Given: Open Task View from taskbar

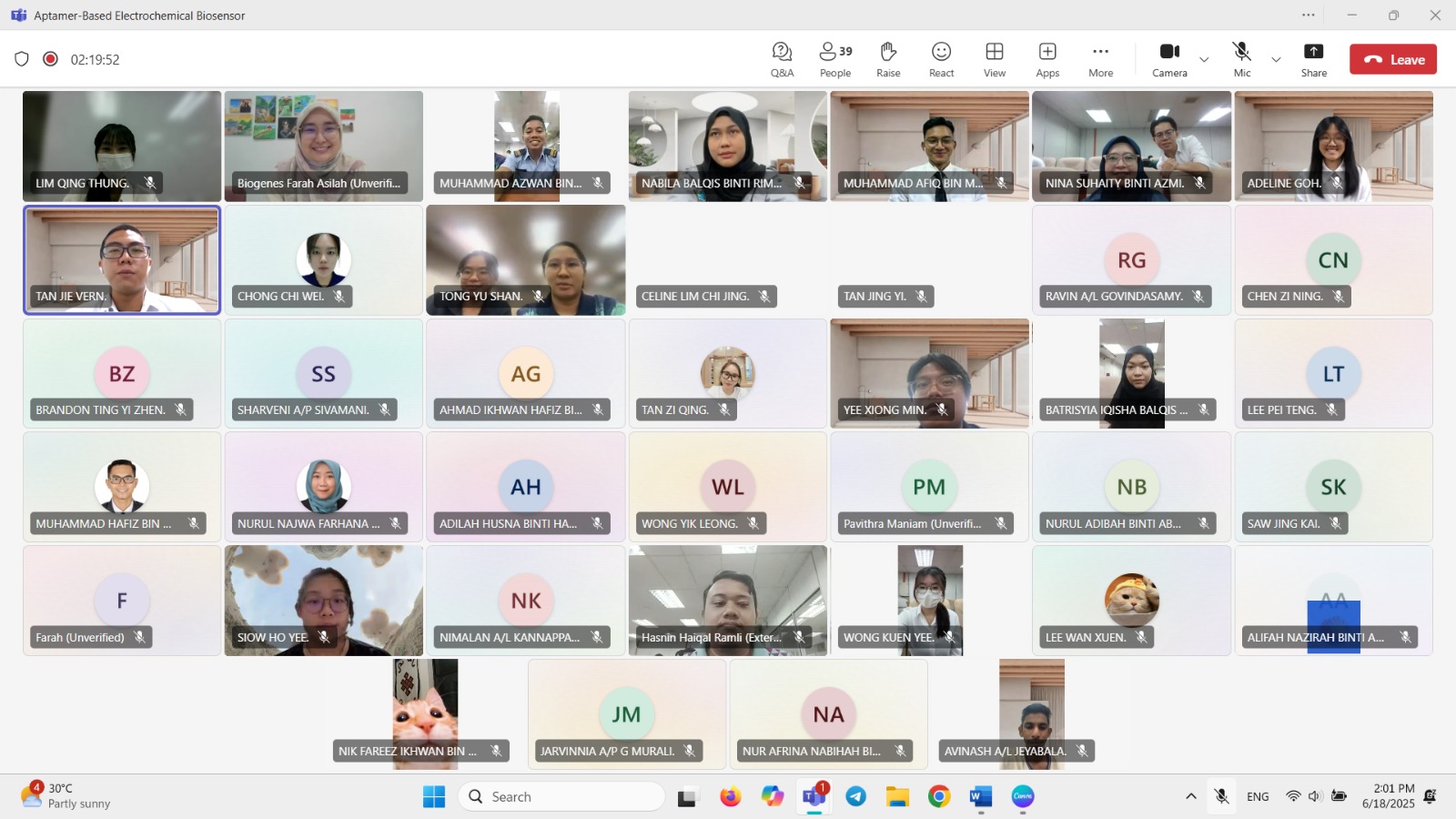Looking at the screenshot, I should tap(687, 797).
